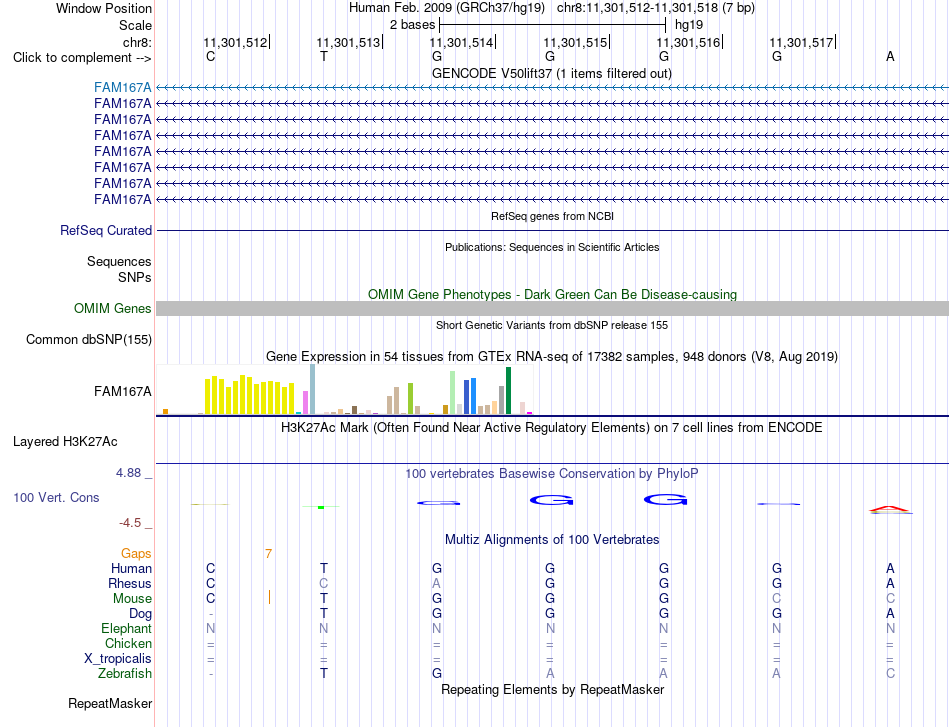Click the "2 bases" scale text
Viewport: 950px width, 727px height.
point(412,25)
